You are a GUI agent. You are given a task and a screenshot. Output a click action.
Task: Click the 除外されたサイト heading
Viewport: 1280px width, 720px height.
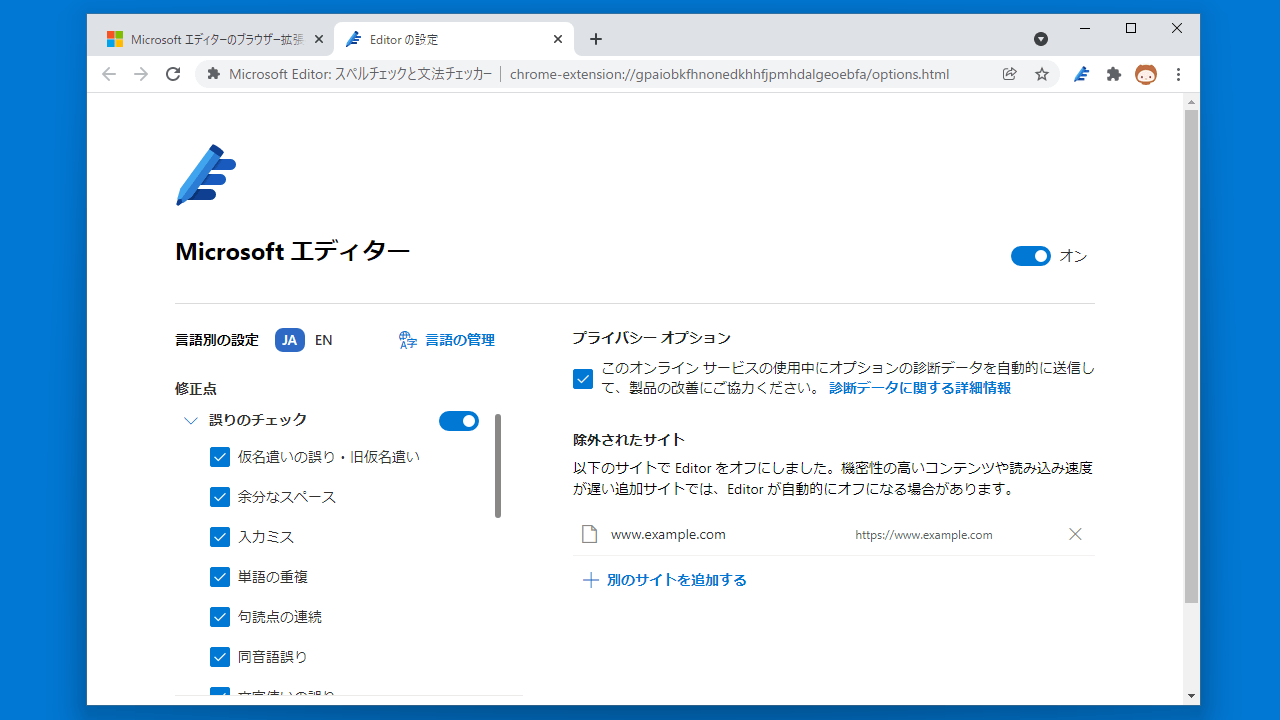tap(629, 440)
